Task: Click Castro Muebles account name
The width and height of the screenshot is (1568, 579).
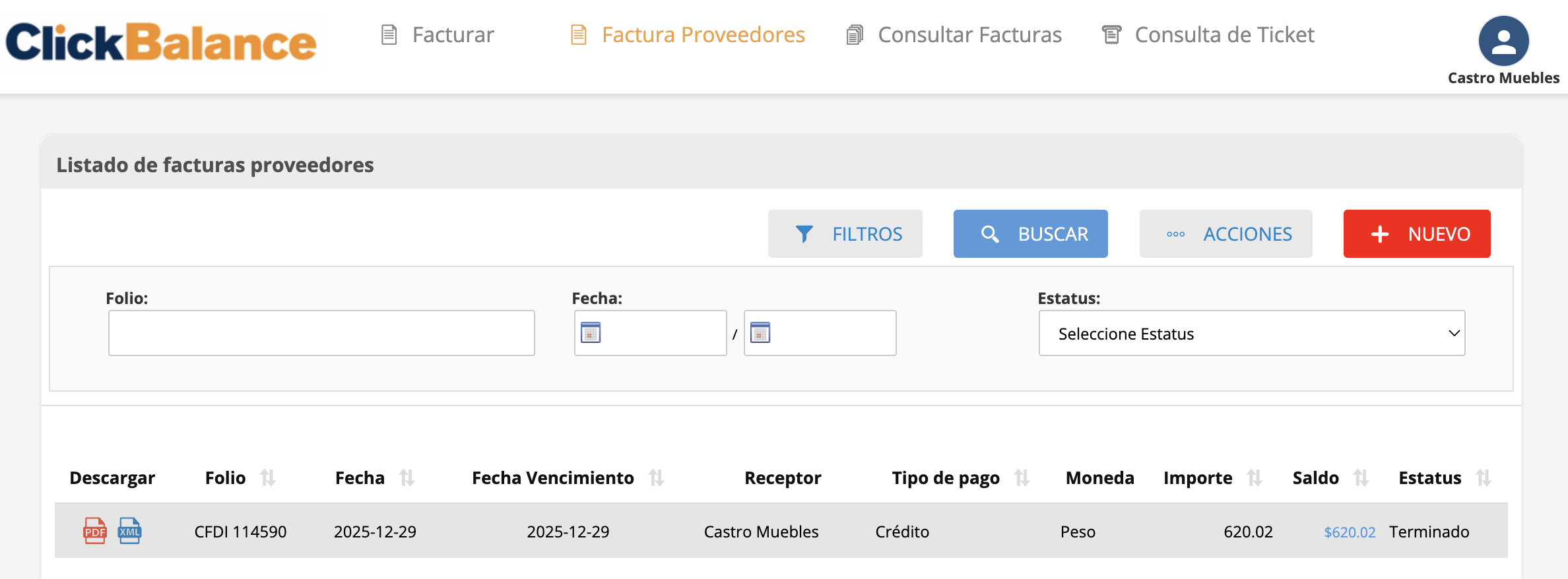Action: [1503, 78]
